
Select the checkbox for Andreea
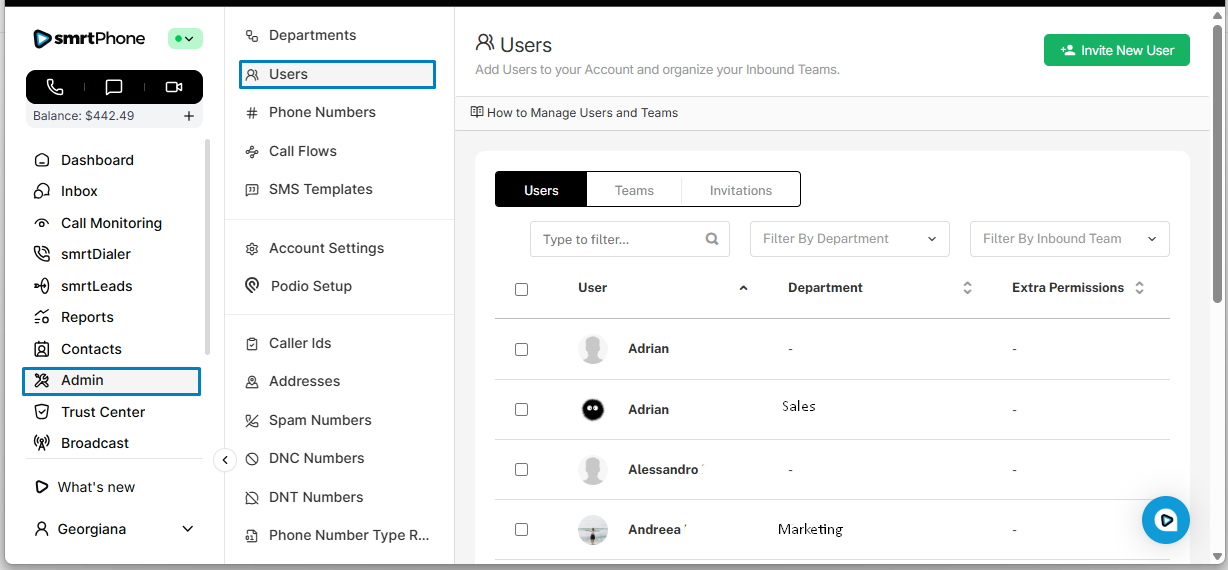click(521, 529)
